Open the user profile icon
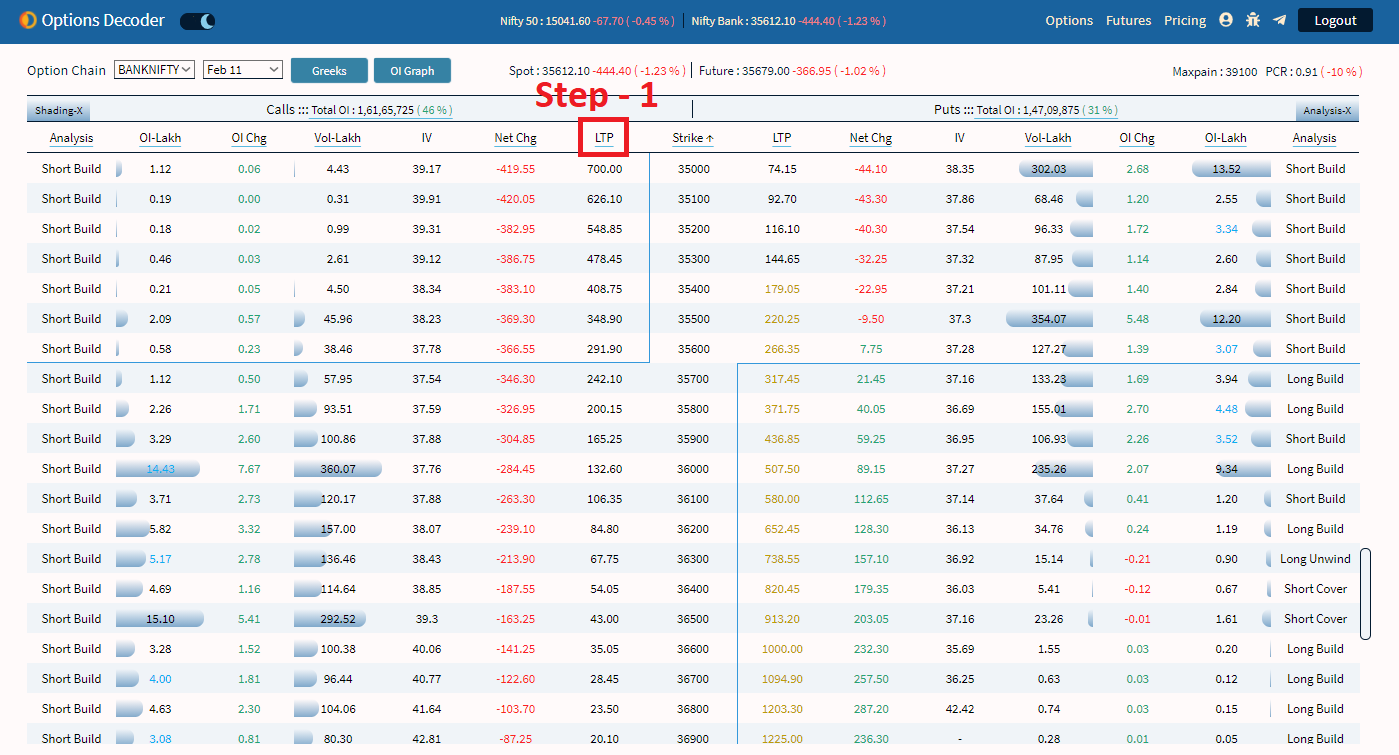Image resolution: width=1399 pixels, height=755 pixels. (1227, 20)
